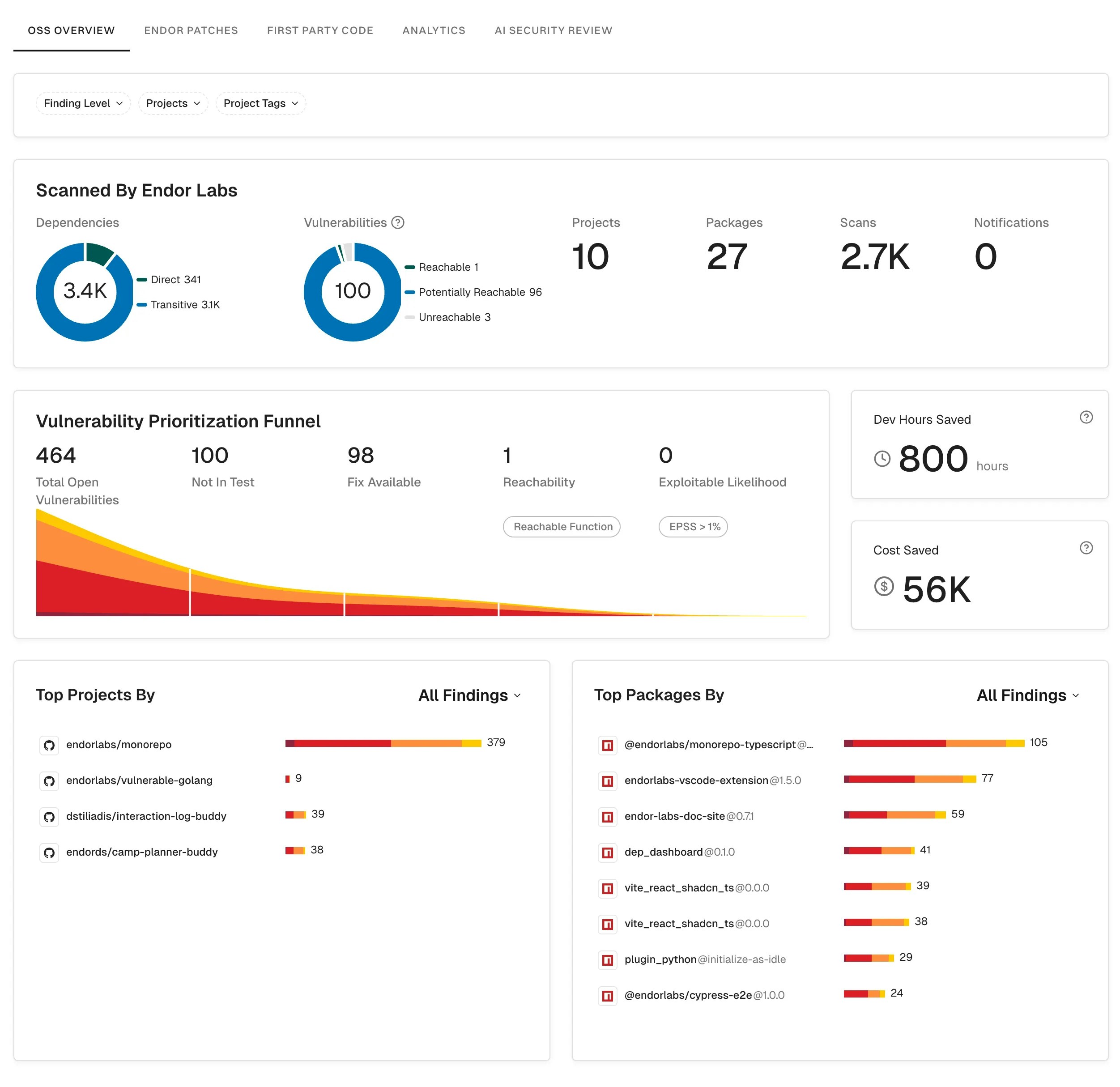1120x1087 pixels.
Task: Open the First Party Code tab
Action: click(320, 30)
